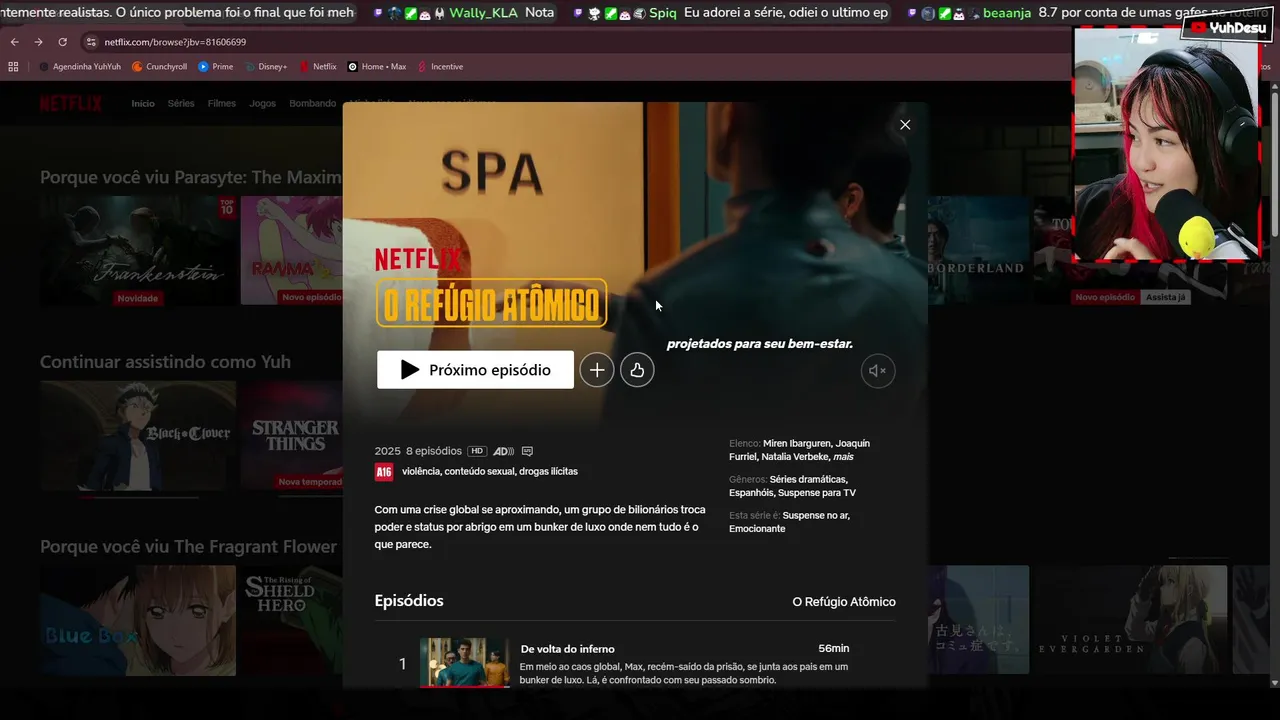Click the Assista já badge
The image size is (1280, 720).
(x=1165, y=297)
